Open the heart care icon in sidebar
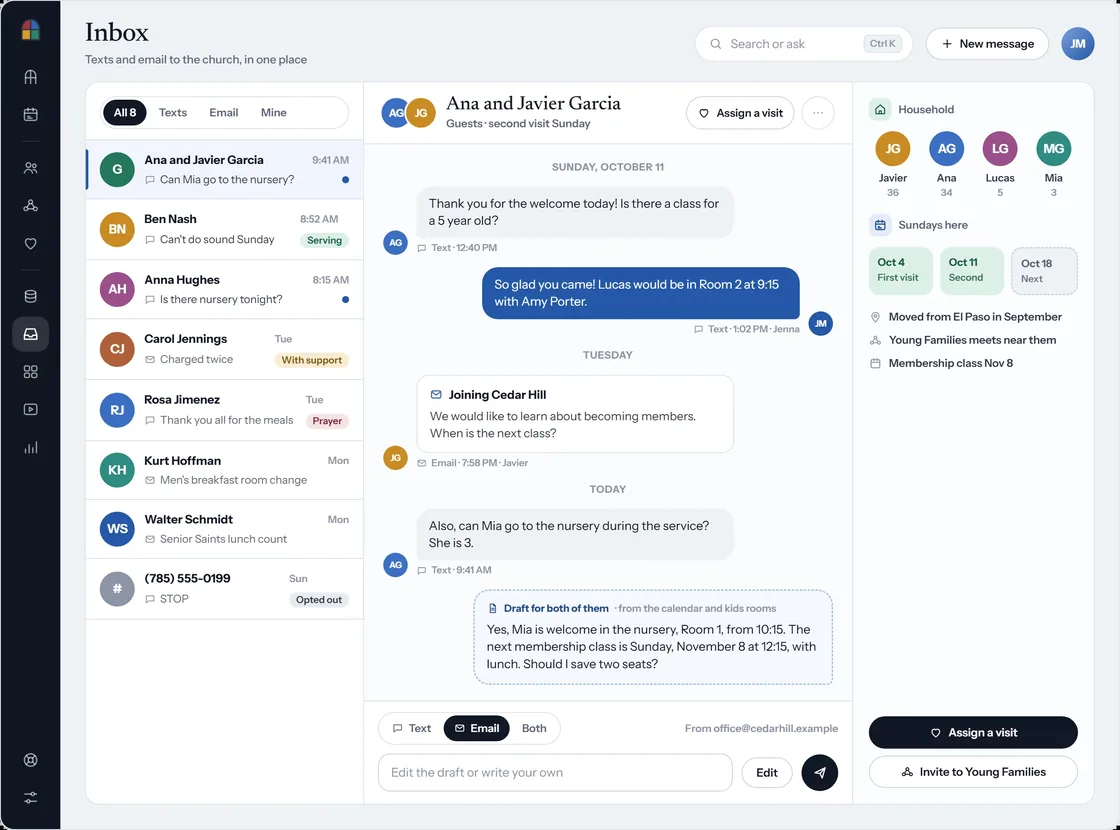Image resolution: width=1120 pixels, height=830 pixels. point(30,244)
